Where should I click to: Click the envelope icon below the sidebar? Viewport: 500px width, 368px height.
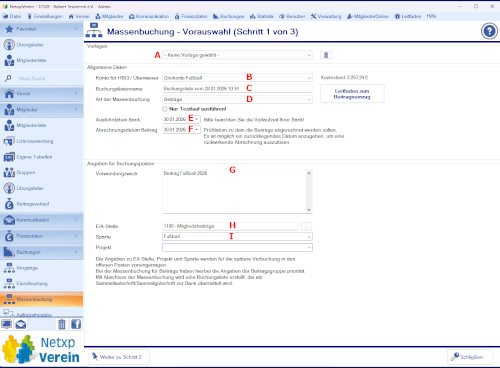coord(21,324)
